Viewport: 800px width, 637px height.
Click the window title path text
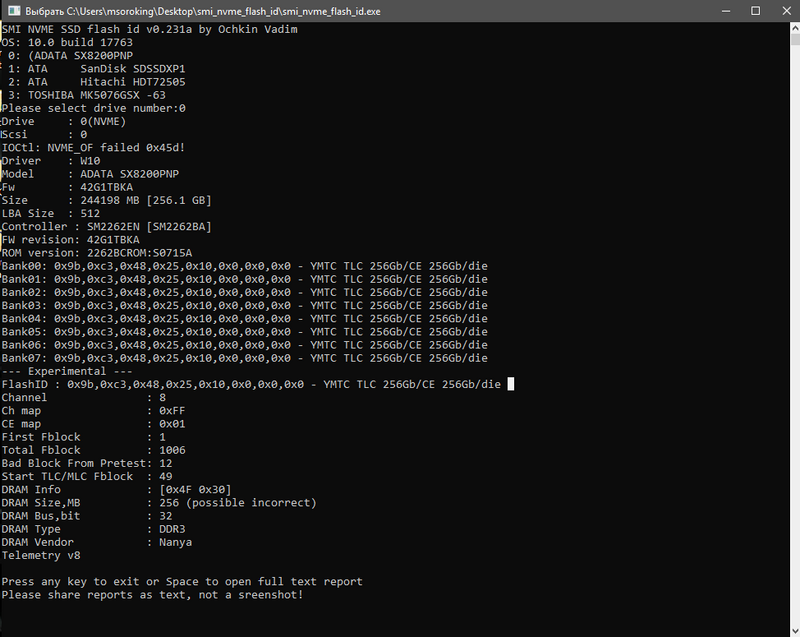tap(203, 11)
